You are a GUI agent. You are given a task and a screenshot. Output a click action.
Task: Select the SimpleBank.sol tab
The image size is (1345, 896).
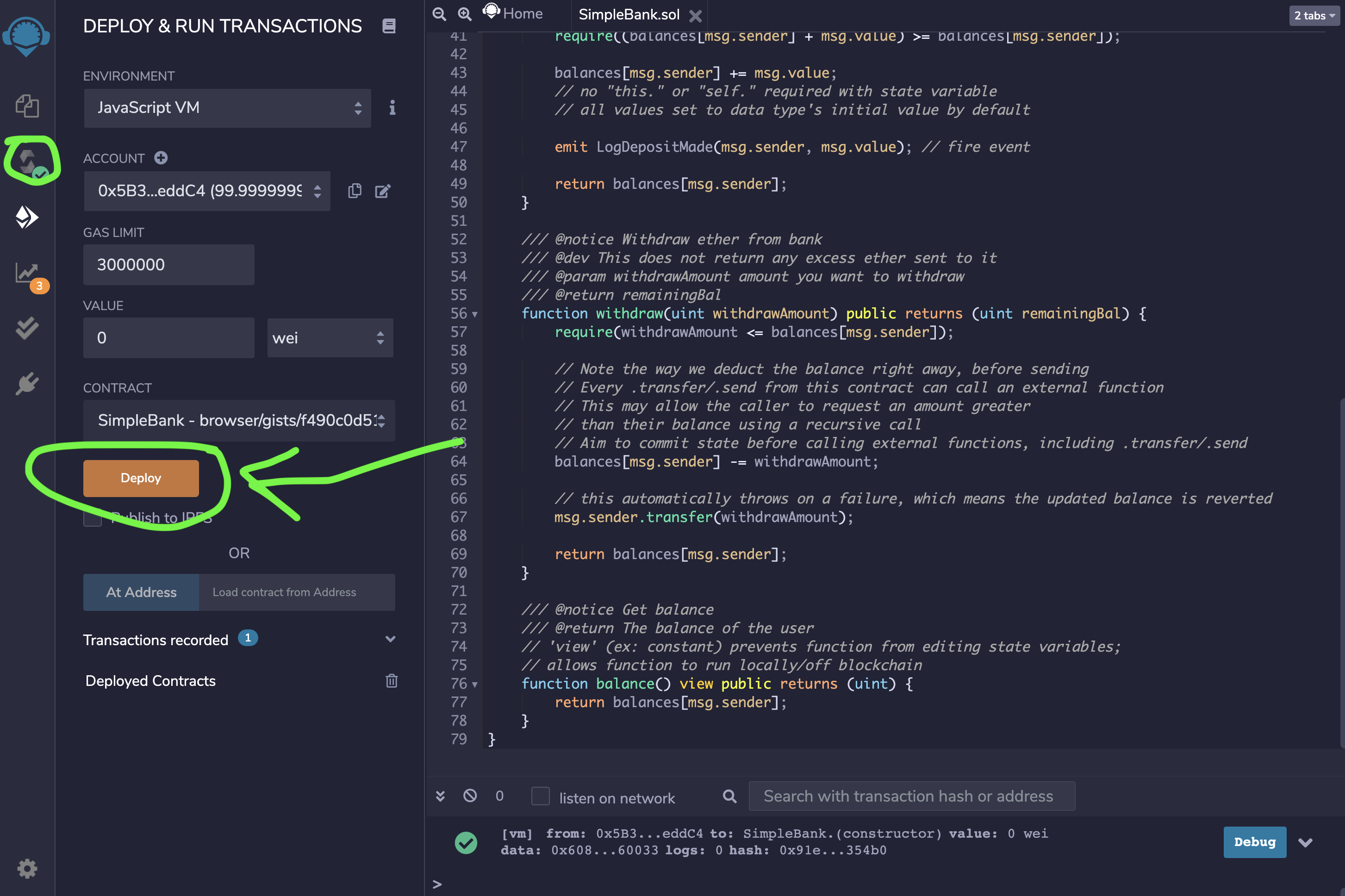[629, 15]
